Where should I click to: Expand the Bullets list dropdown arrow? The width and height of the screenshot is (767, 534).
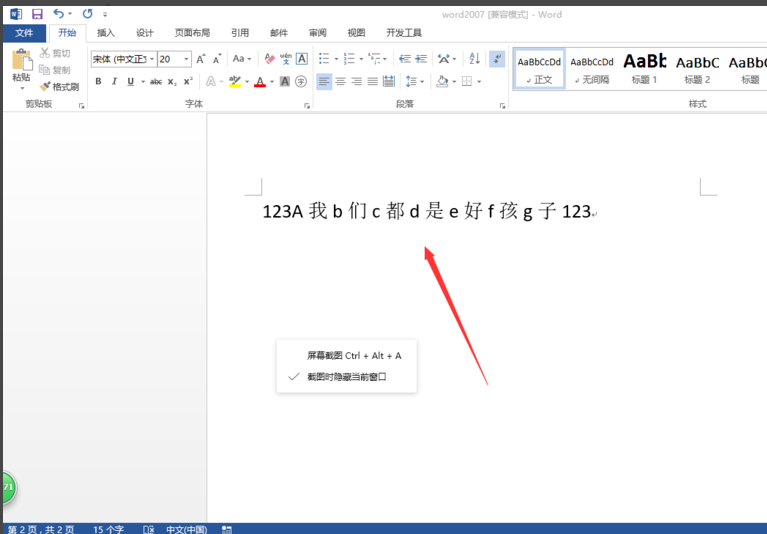coord(337,59)
